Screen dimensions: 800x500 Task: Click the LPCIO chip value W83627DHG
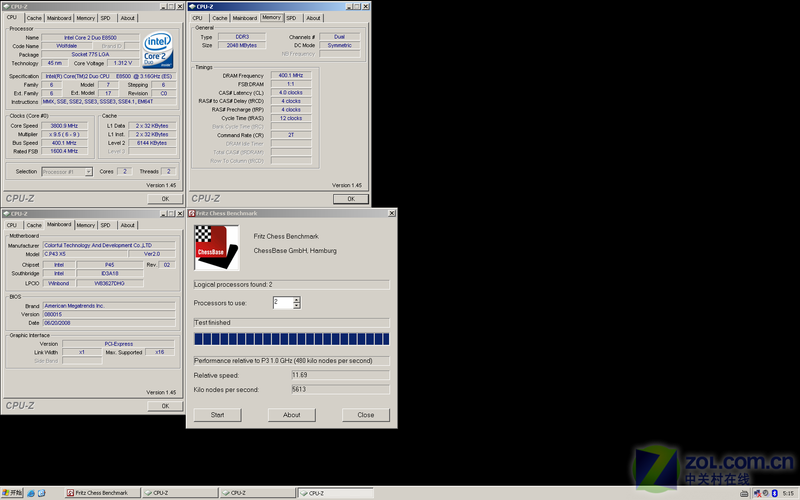pyautogui.click(x=110, y=284)
